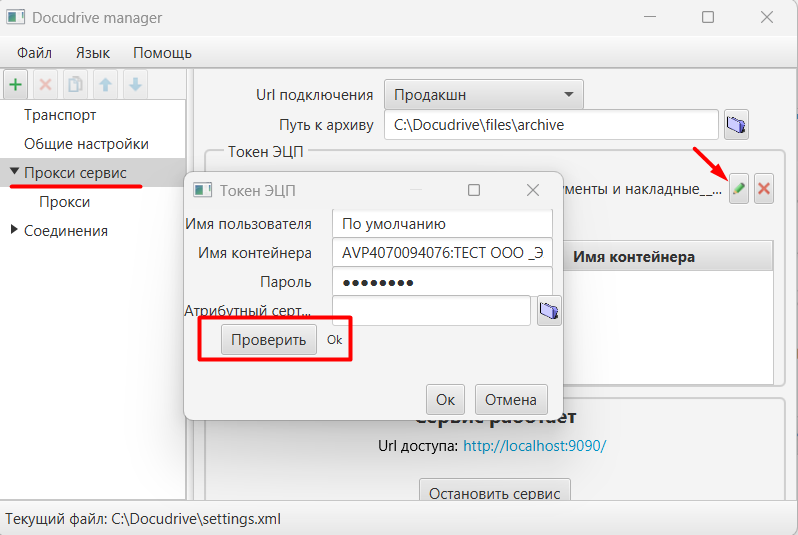Image resolution: width=798 pixels, height=535 pixels.
Task: Click the green pencil edit token icon
Action: (739, 189)
